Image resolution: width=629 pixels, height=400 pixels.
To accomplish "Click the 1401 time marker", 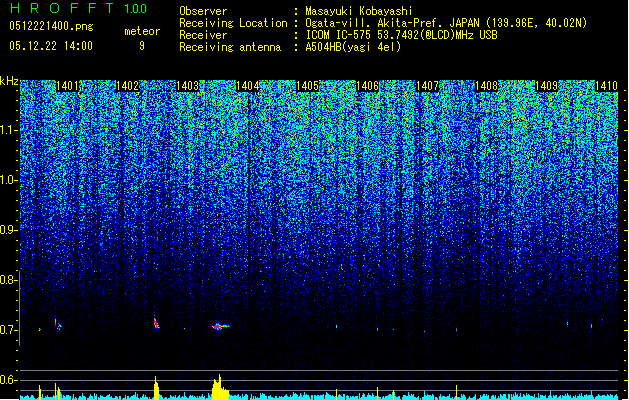I will [x=67, y=86].
